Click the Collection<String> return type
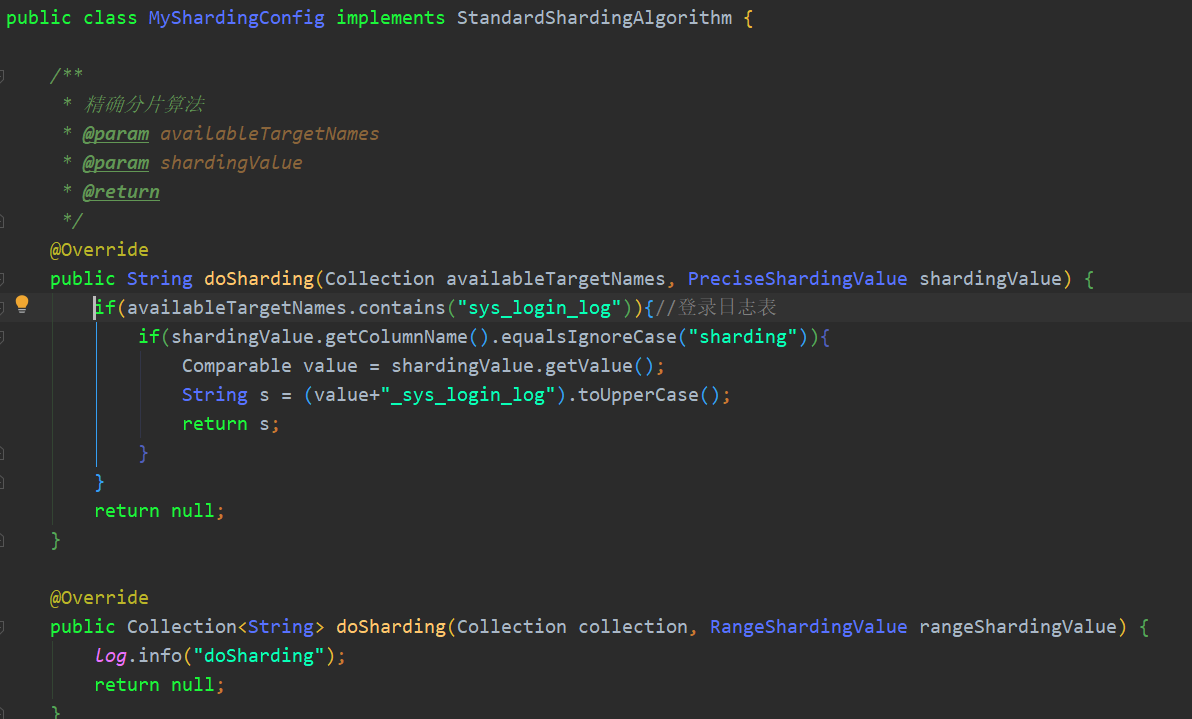Image resolution: width=1192 pixels, height=719 pixels. pos(226,627)
